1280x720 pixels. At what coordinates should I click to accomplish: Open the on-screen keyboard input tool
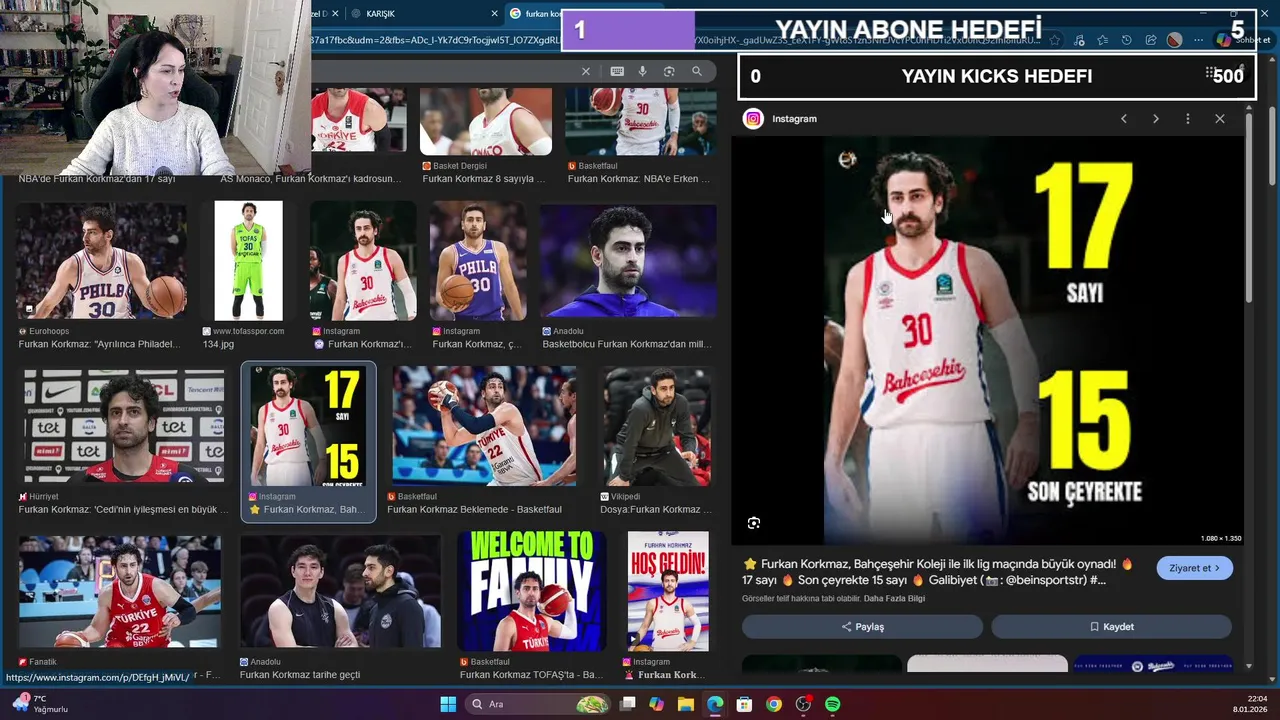point(617,71)
